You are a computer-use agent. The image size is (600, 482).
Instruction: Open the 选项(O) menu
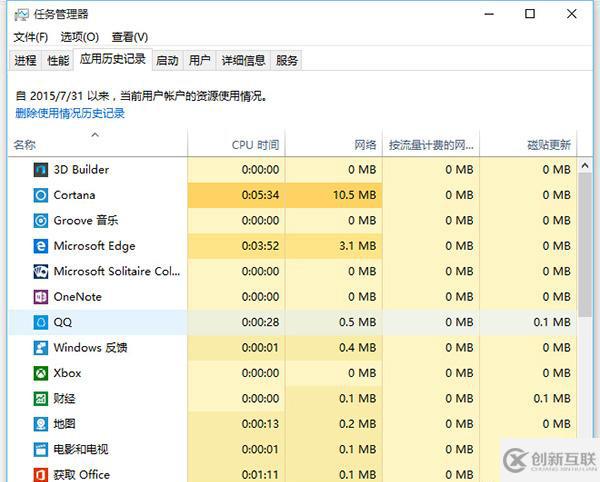[x=80, y=37]
